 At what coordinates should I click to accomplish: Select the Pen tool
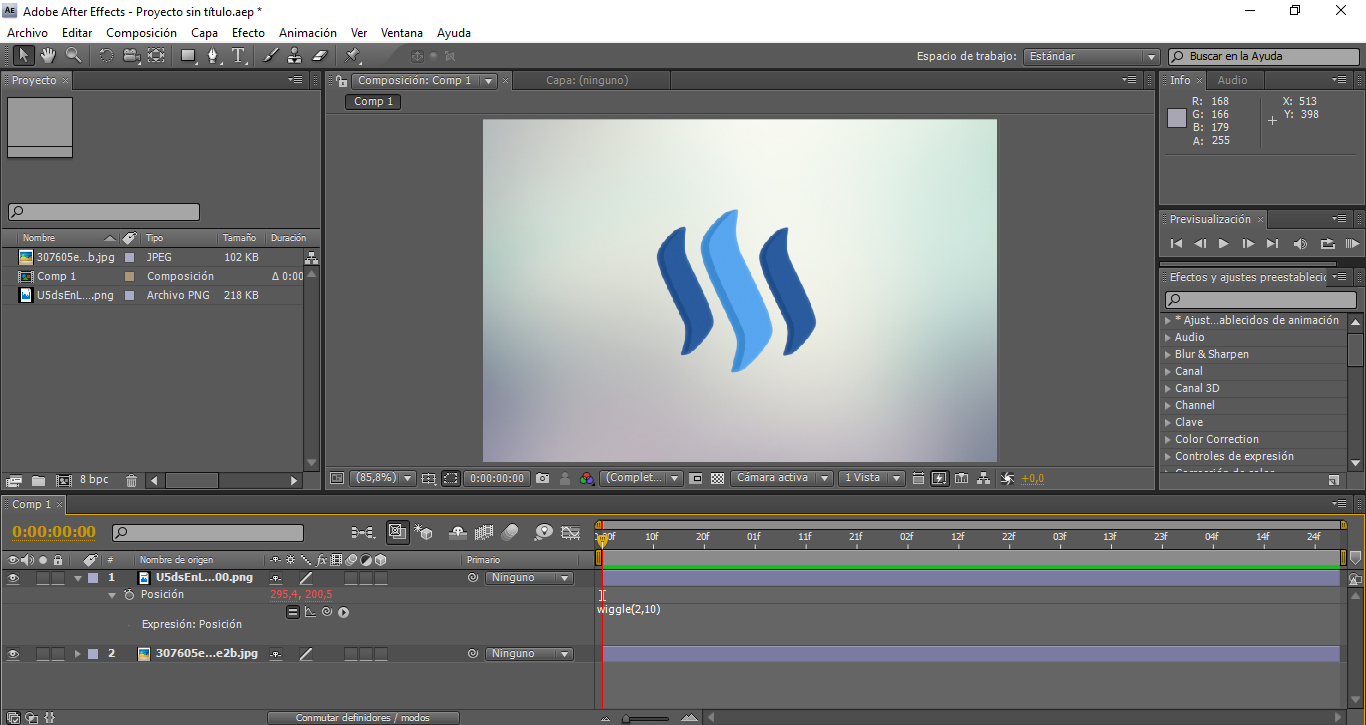(214, 56)
